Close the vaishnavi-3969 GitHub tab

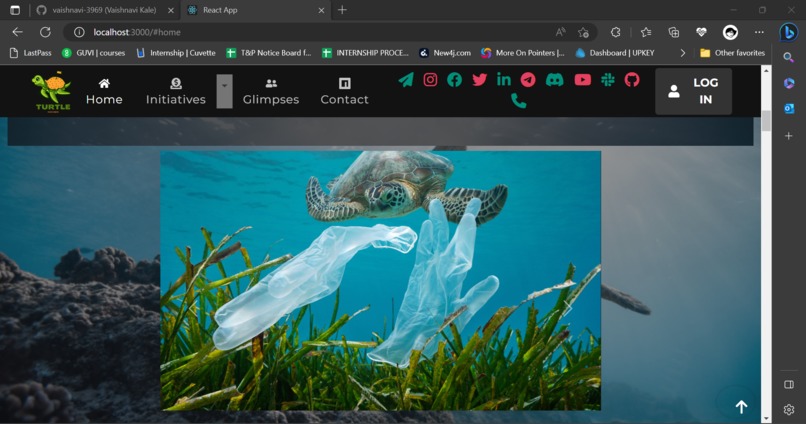(171, 10)
